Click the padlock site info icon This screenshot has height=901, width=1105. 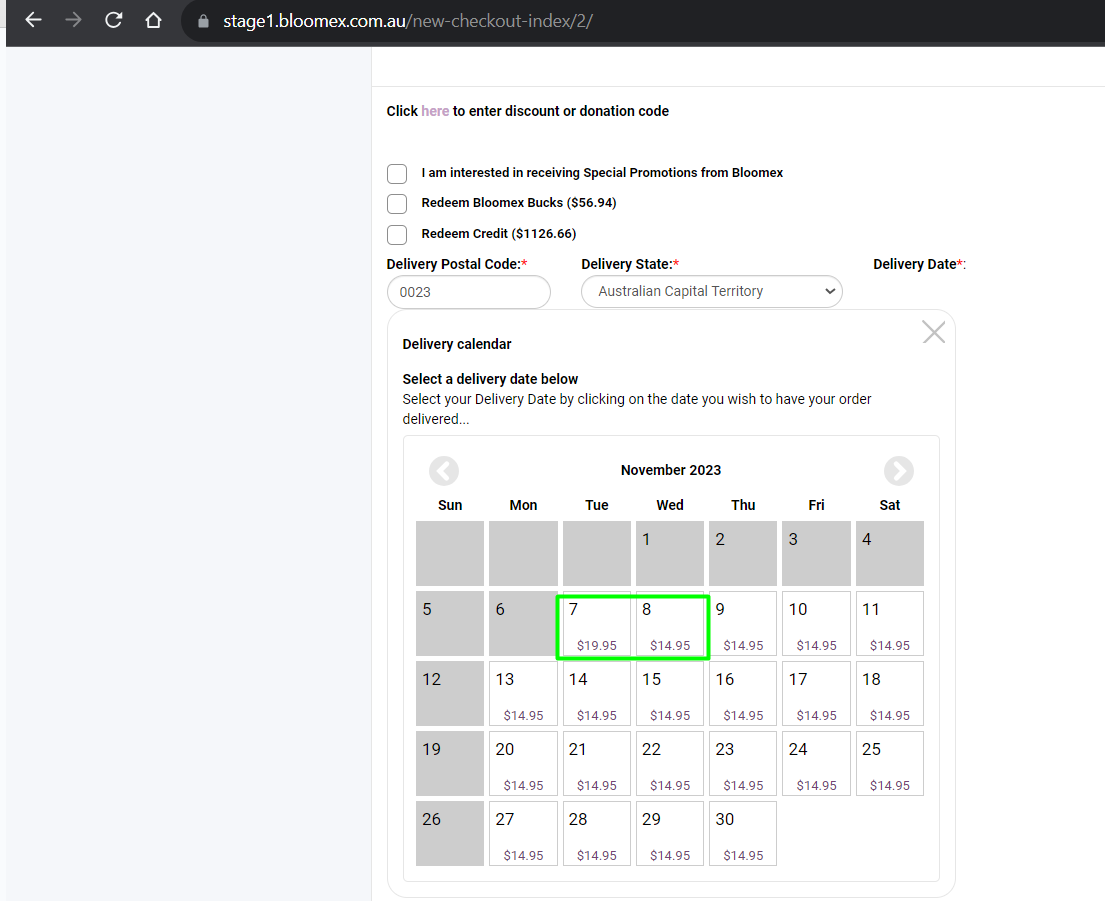[x=204, y=21]
